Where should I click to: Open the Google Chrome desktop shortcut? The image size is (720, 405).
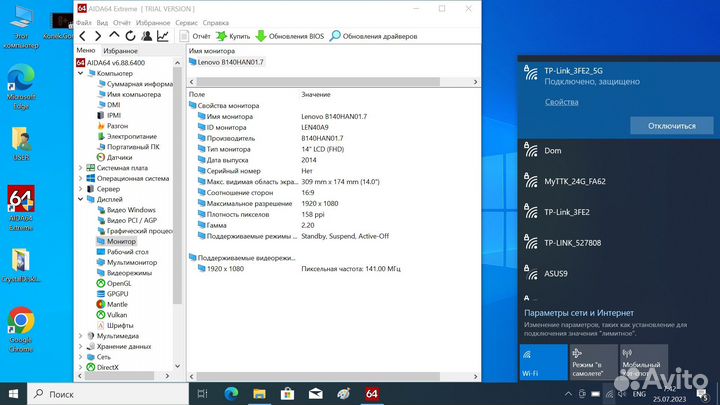[21, 329]
